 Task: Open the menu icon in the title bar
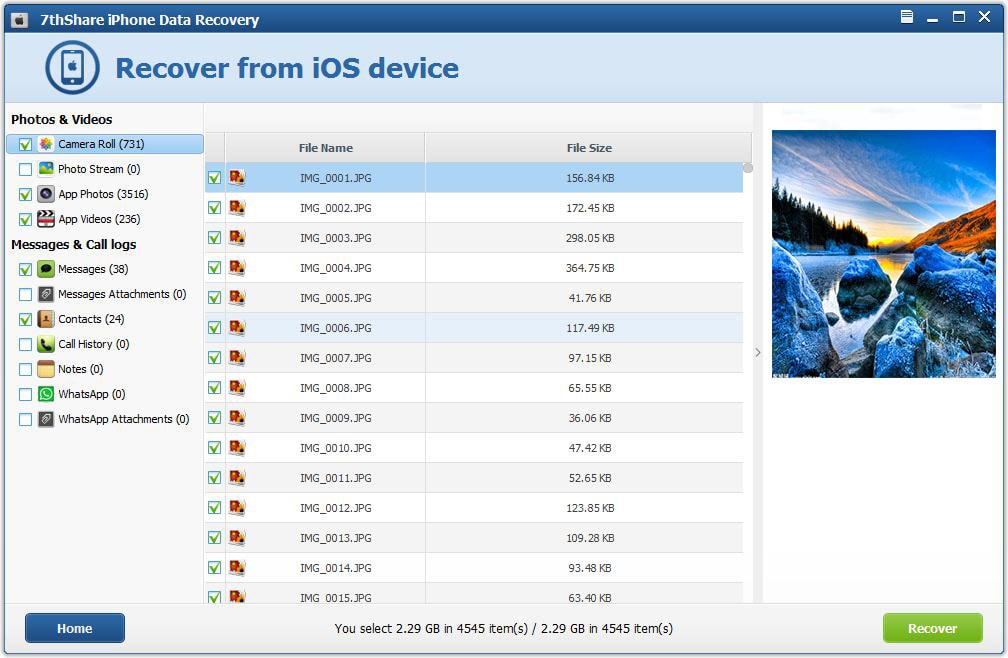907,17
